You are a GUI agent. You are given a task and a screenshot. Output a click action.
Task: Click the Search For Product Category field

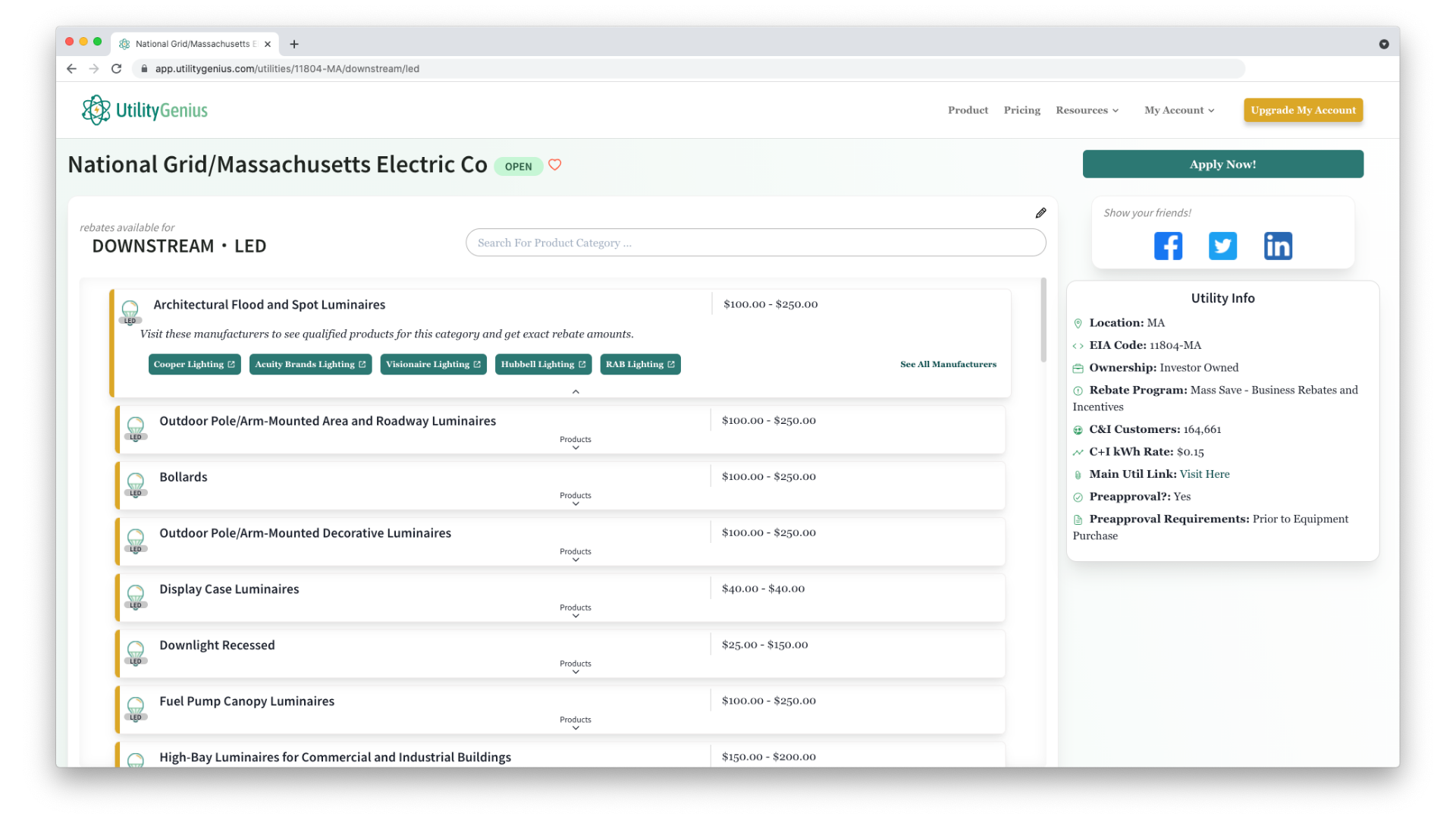click(x=755, y=243)
